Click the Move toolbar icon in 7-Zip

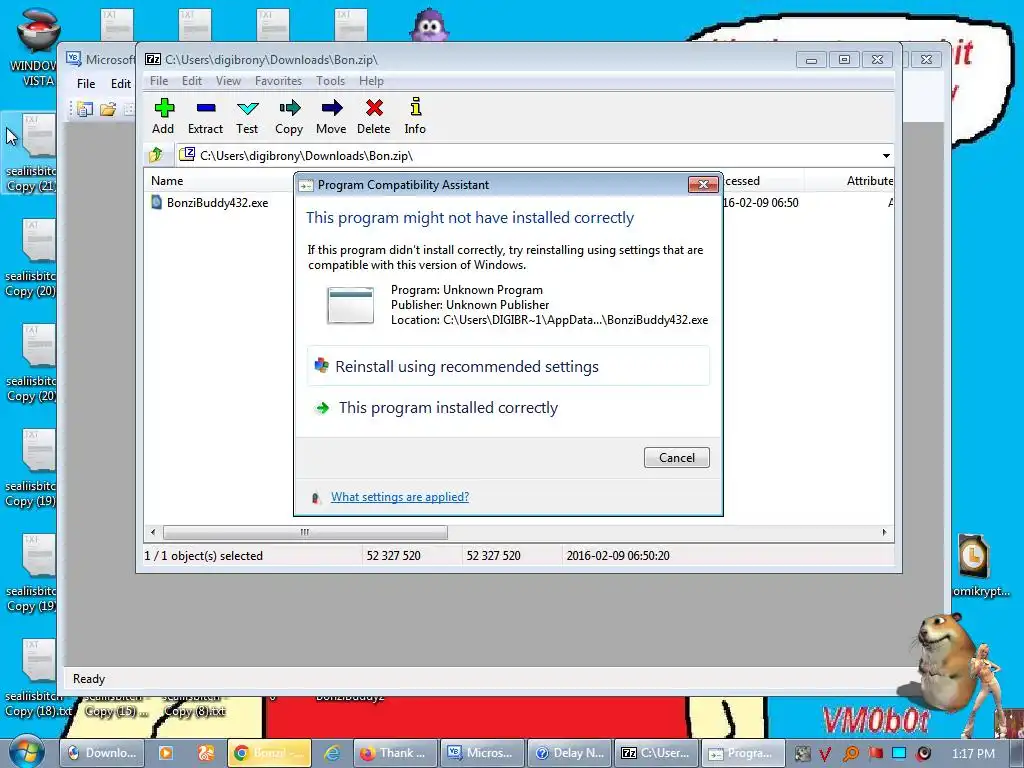(332, 108)
